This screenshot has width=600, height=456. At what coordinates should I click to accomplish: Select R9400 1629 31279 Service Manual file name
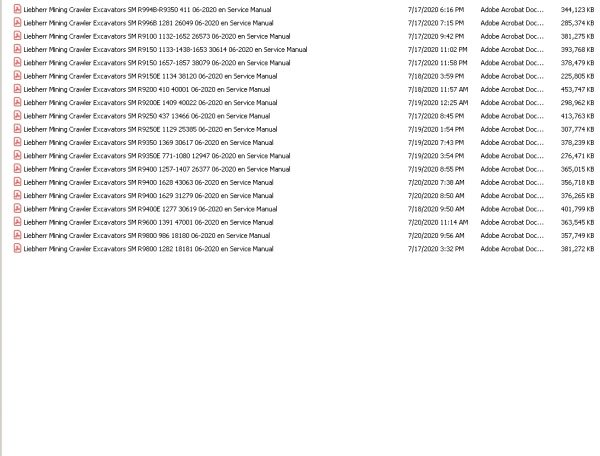click(x=148, y=195)
